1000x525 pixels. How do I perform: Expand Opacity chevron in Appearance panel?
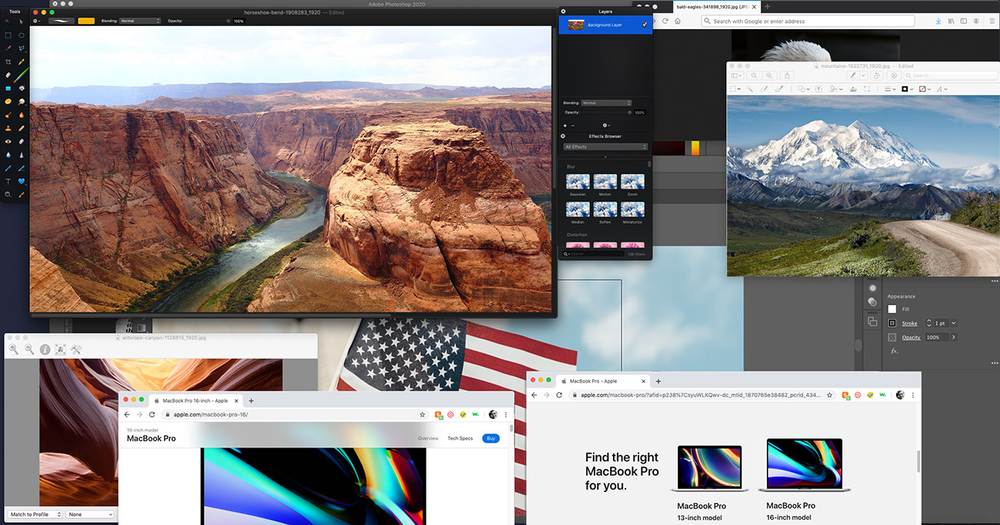953,337
